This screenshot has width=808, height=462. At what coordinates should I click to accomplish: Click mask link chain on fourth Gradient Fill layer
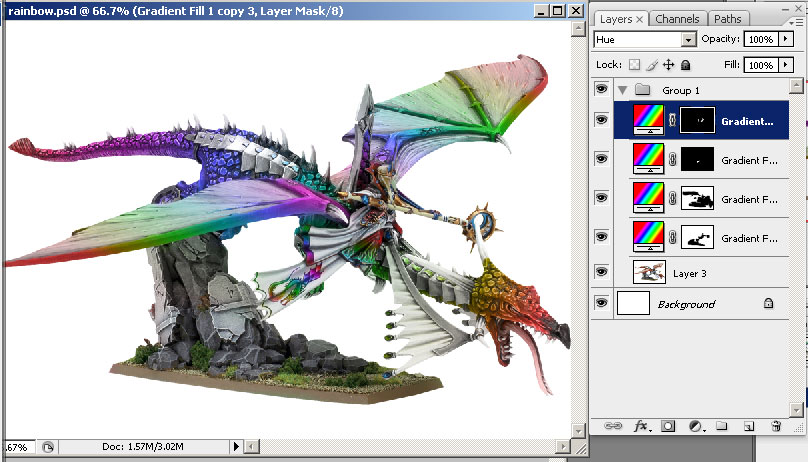[x=672, y=237]
